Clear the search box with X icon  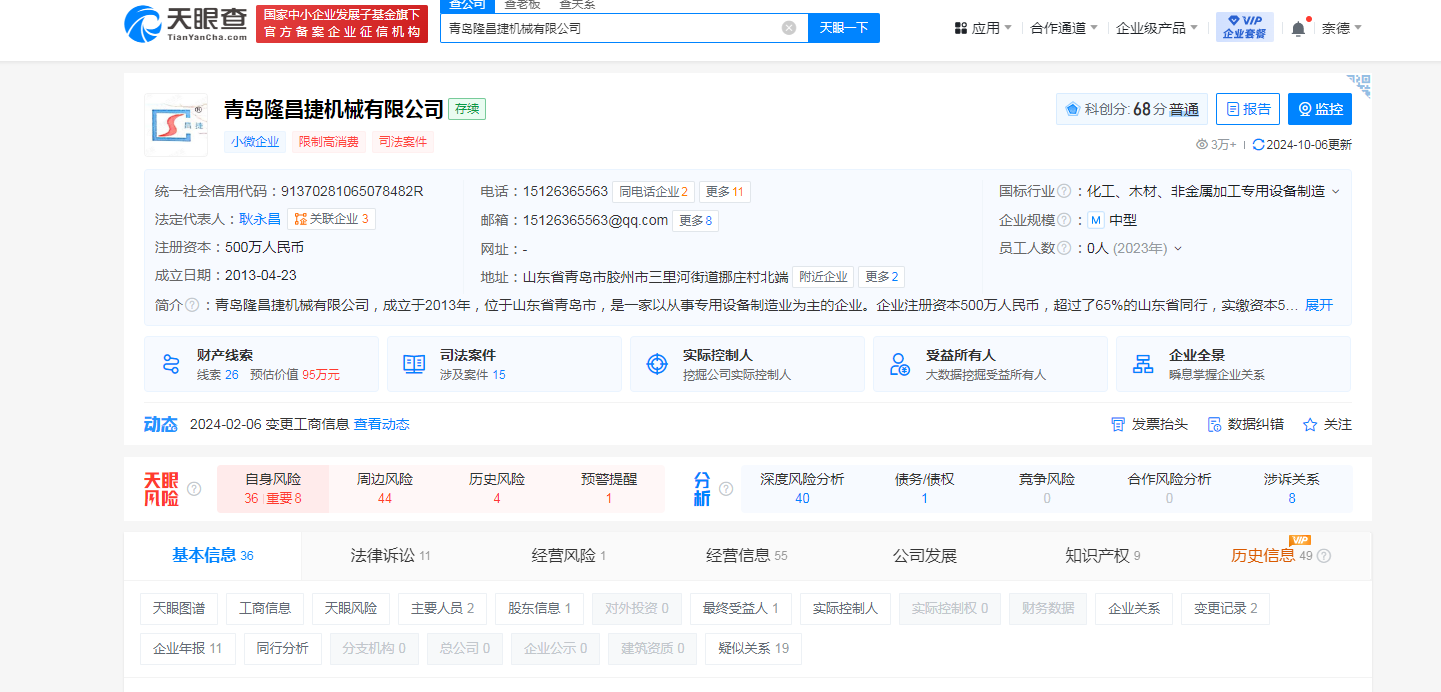(x=789, y=28)
